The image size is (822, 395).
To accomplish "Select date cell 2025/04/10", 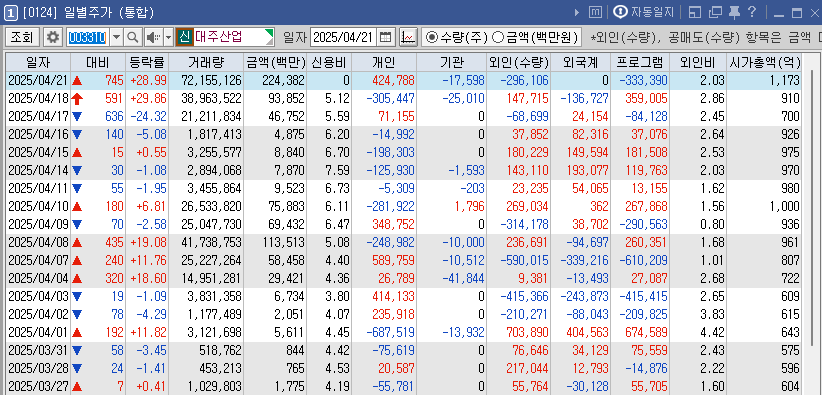I will (x=38, y=206).
